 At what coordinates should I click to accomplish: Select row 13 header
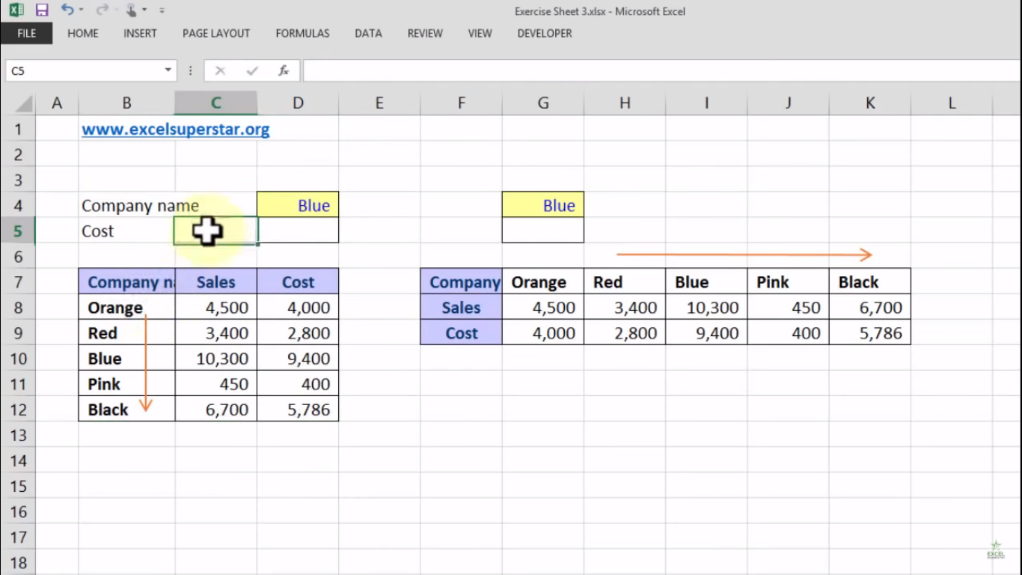coord(18,435)
